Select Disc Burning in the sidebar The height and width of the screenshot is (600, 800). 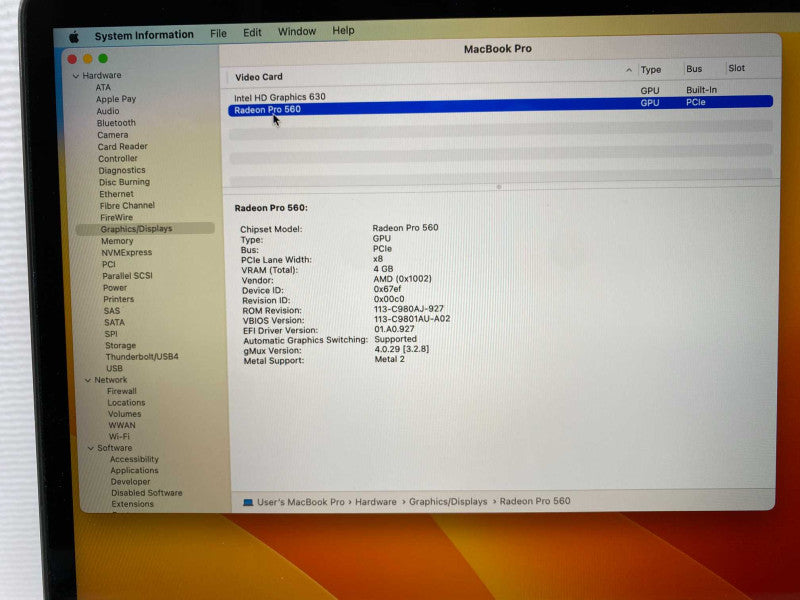click(x=124, y=182)
